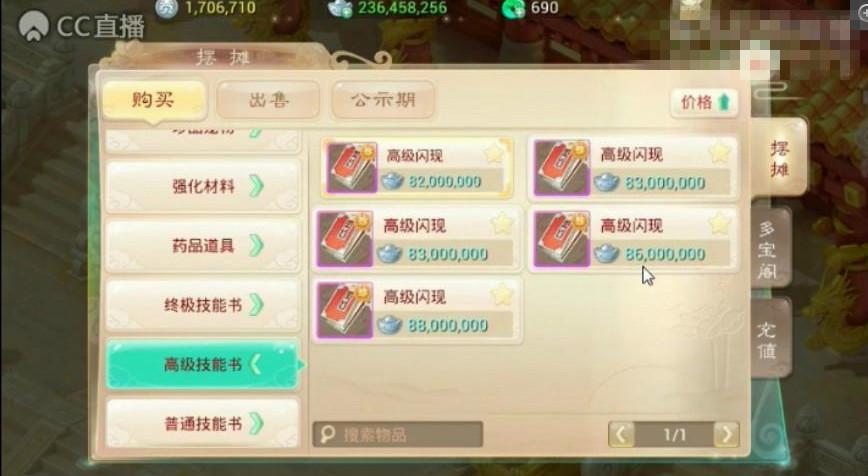
Task: Switch to the 出售 tab
Action: tap(268, 100)
